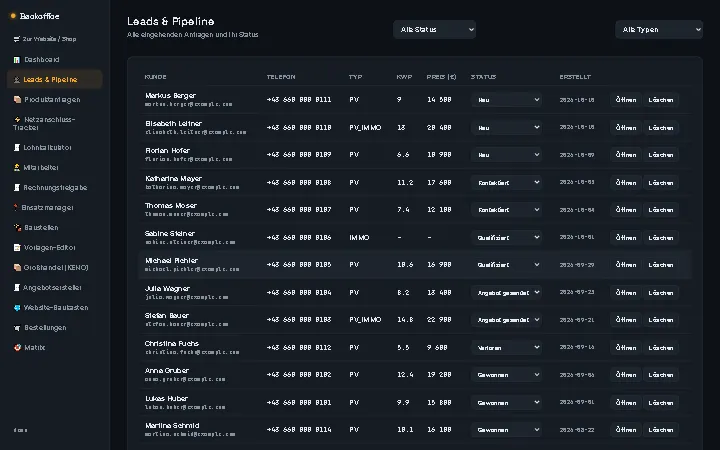Click the Leads & Pipeline sidebar icon
The height and width of the screenshot is (450, 720).
point(17,80)
